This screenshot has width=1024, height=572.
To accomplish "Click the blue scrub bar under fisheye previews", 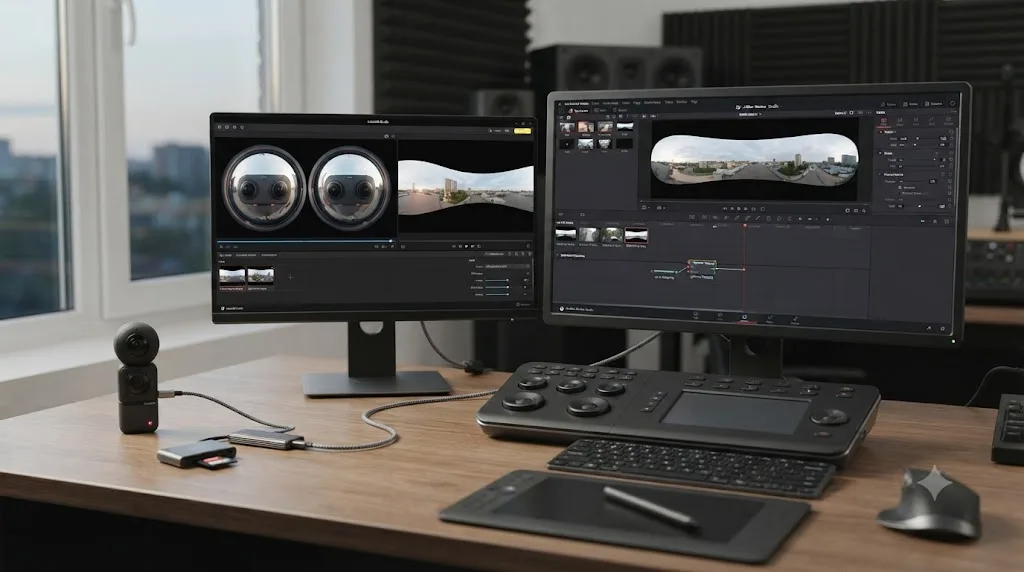I will (x=306, y=241).
